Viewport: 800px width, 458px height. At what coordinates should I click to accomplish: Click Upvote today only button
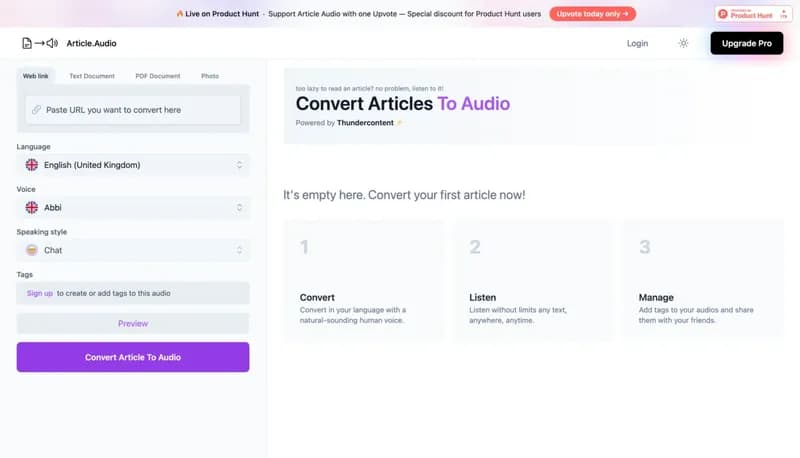click(x=592, y=14)
